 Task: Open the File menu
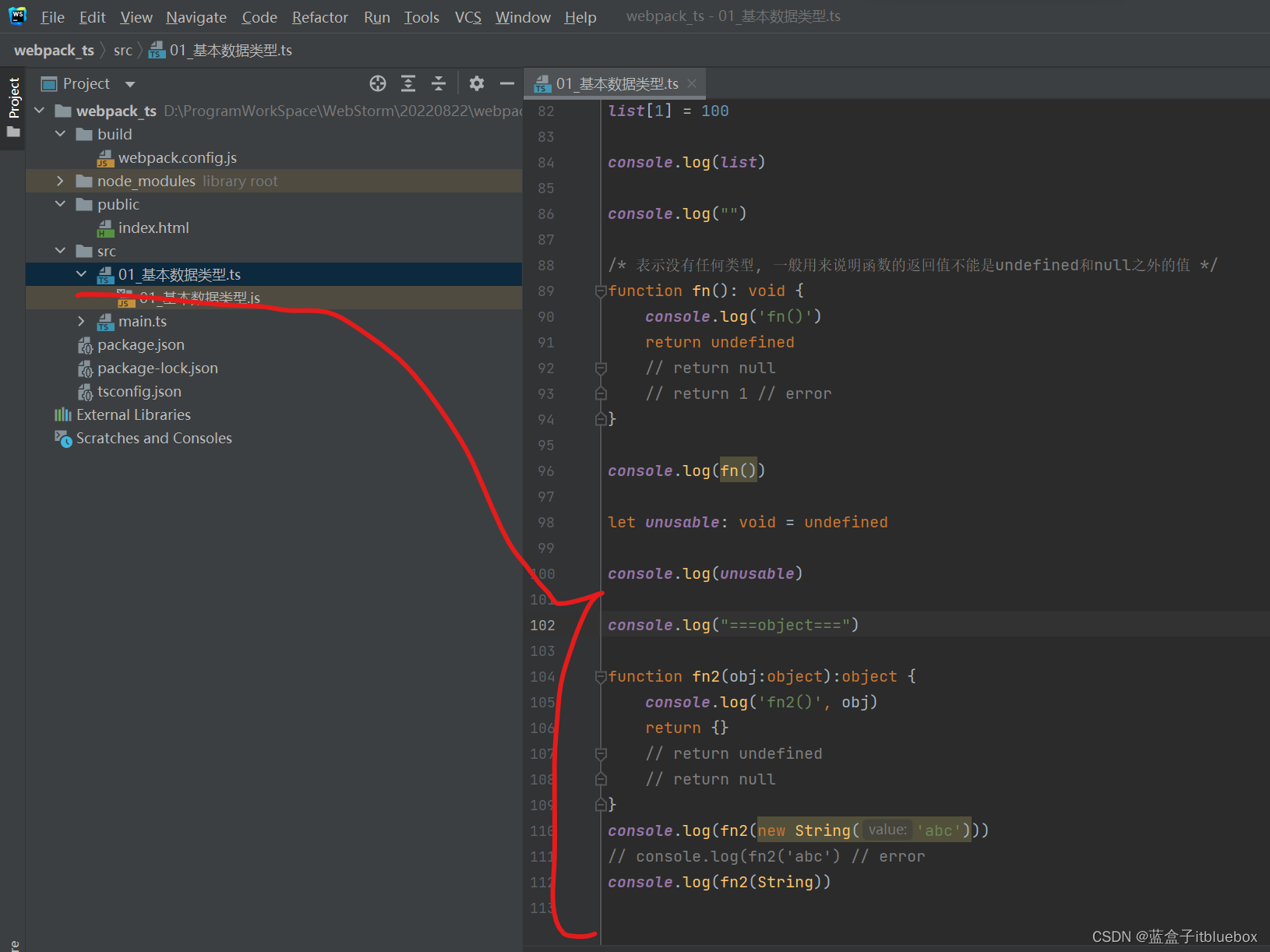(x=52, y=17)
